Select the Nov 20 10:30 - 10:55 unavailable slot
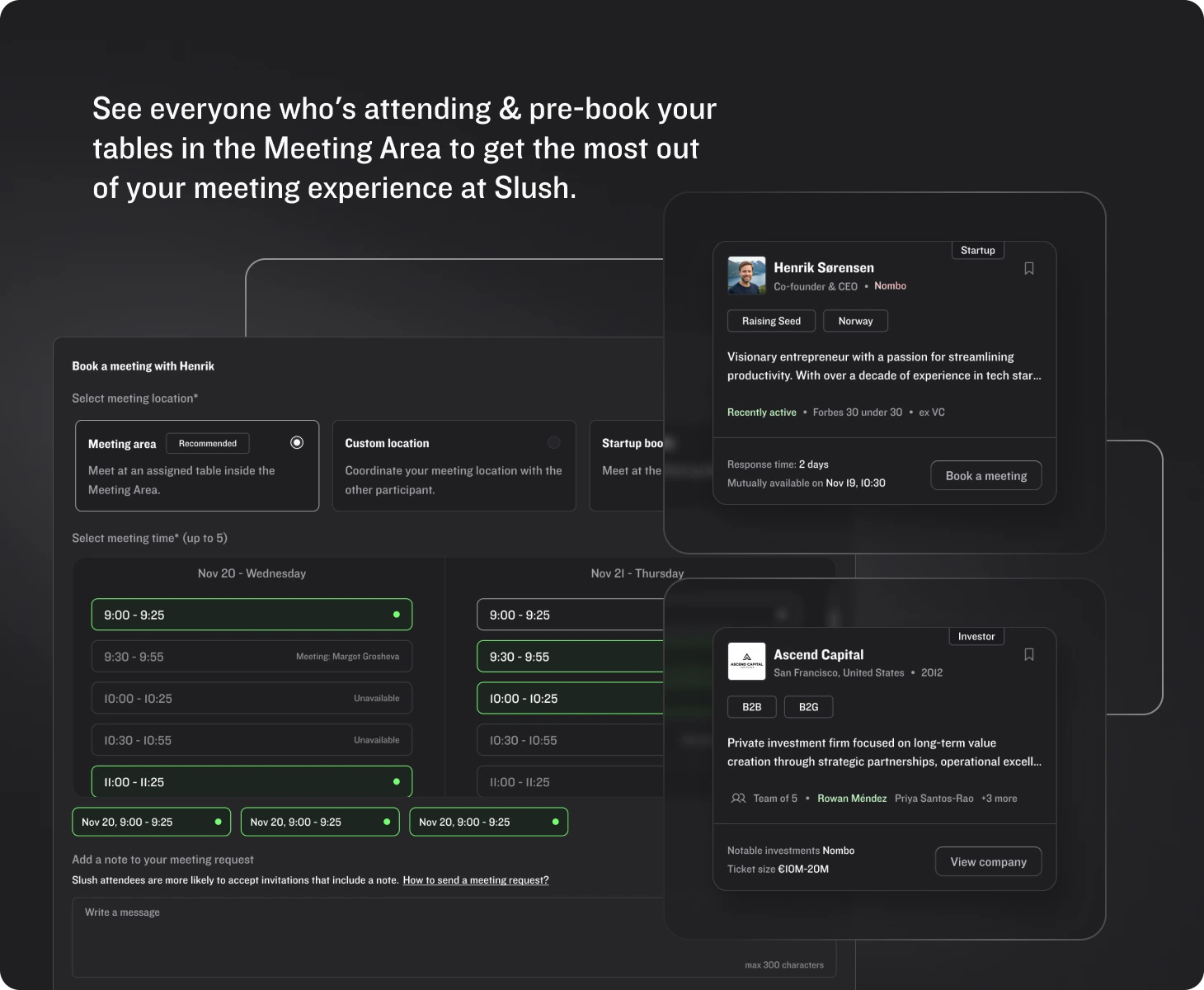1204x990 pixels. (252, 740)
